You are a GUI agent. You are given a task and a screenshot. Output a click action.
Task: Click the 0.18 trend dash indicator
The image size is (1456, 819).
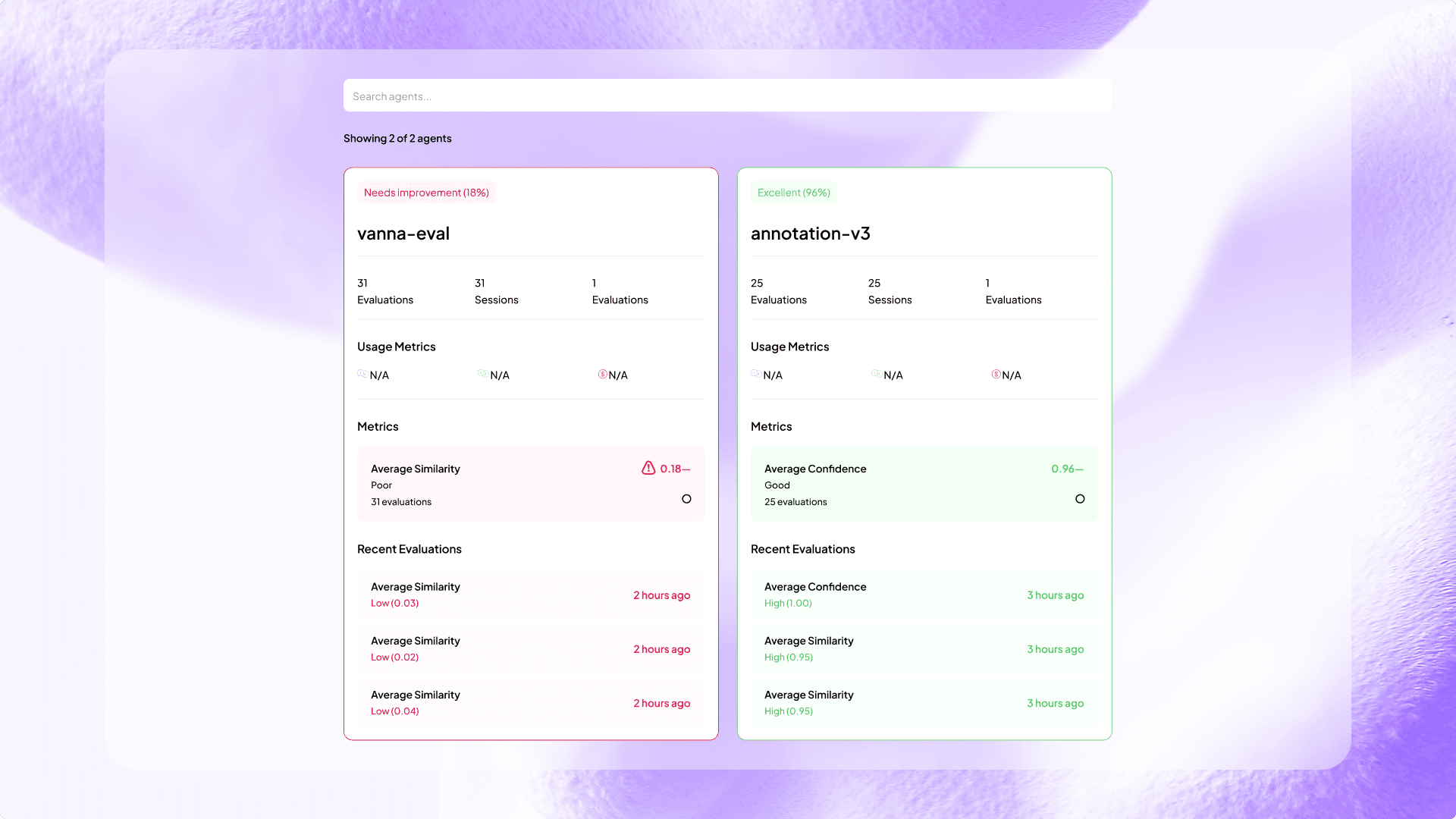pyautogui.click(x=686, y=469)
